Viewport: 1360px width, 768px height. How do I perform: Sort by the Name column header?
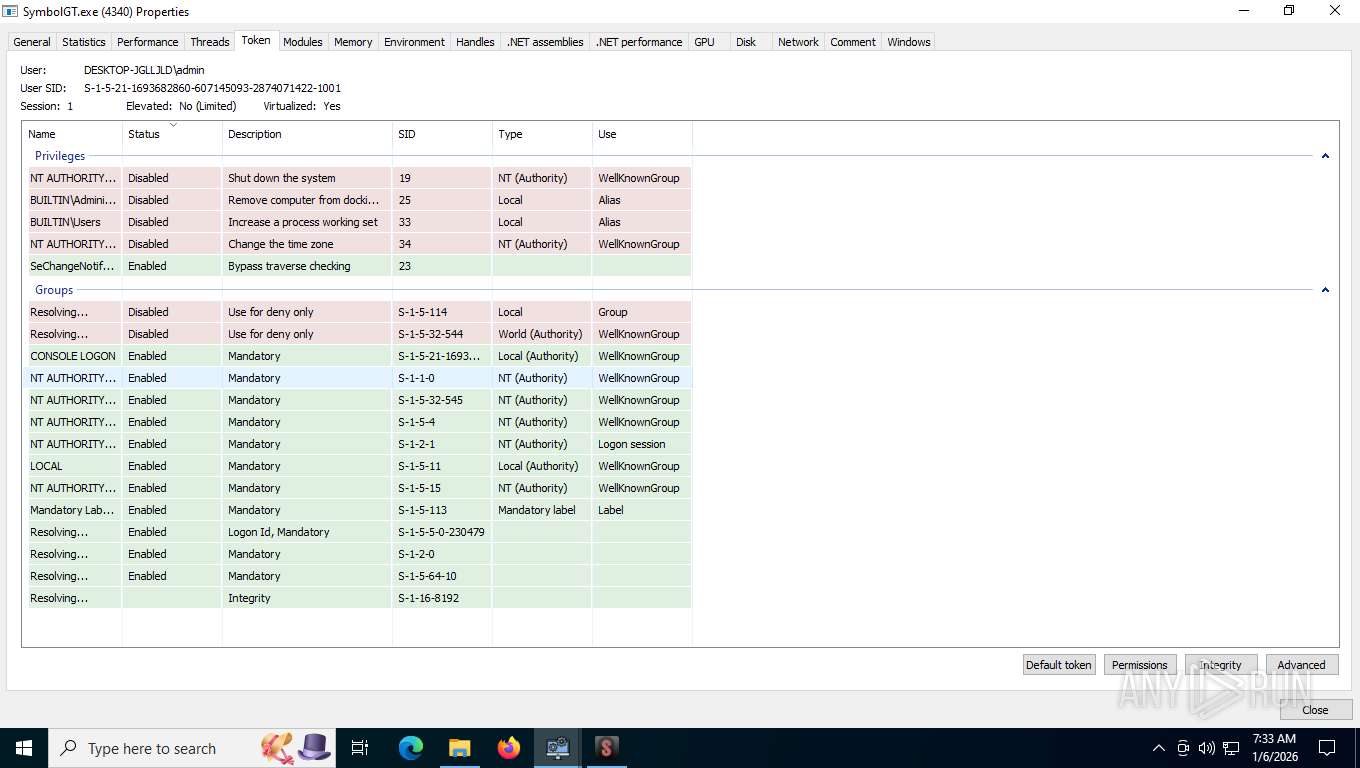point(72,134)
